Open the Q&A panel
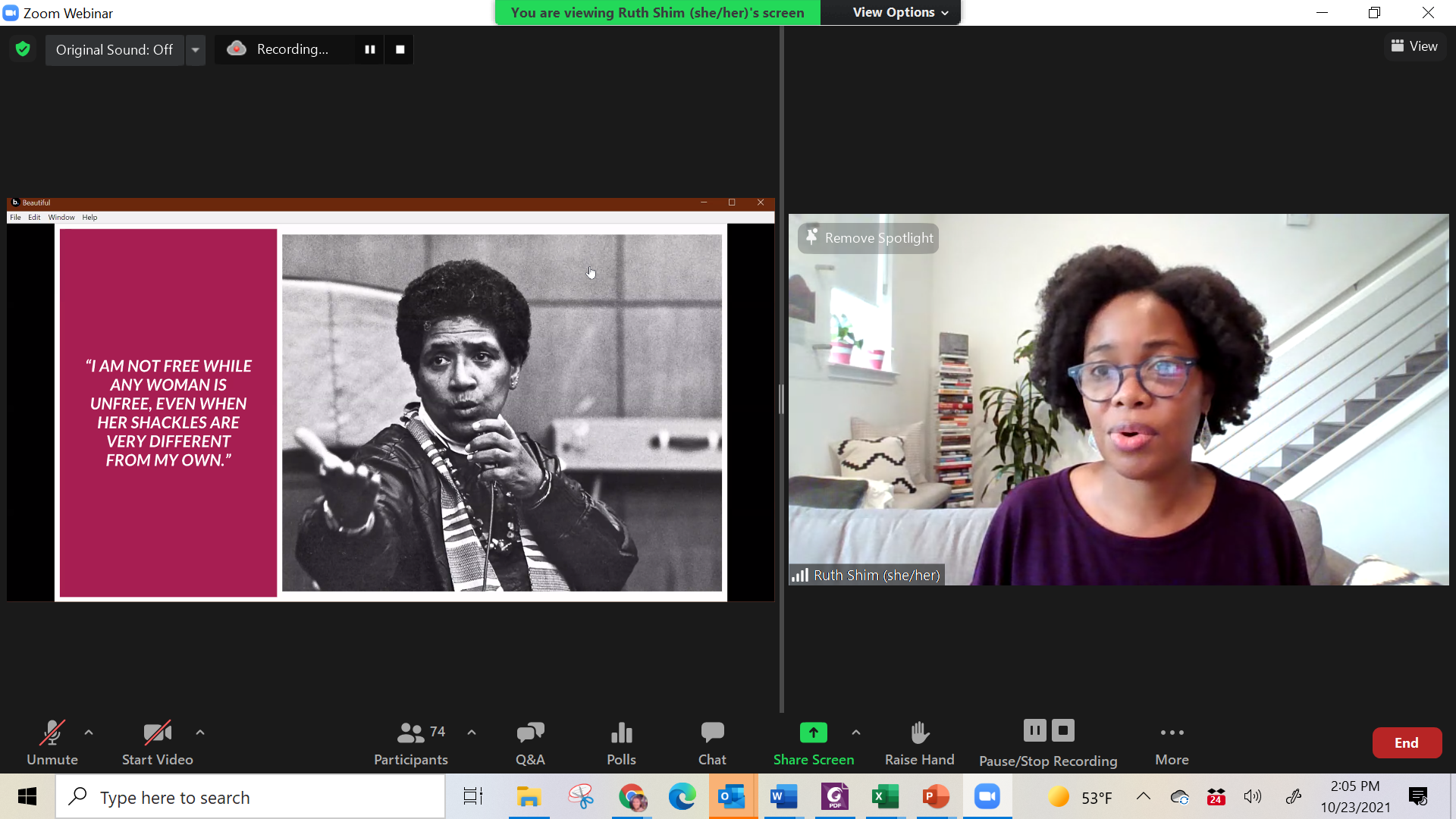This screenshot has width=1456, height=819. pyautogui.click(x=530, y=733)
